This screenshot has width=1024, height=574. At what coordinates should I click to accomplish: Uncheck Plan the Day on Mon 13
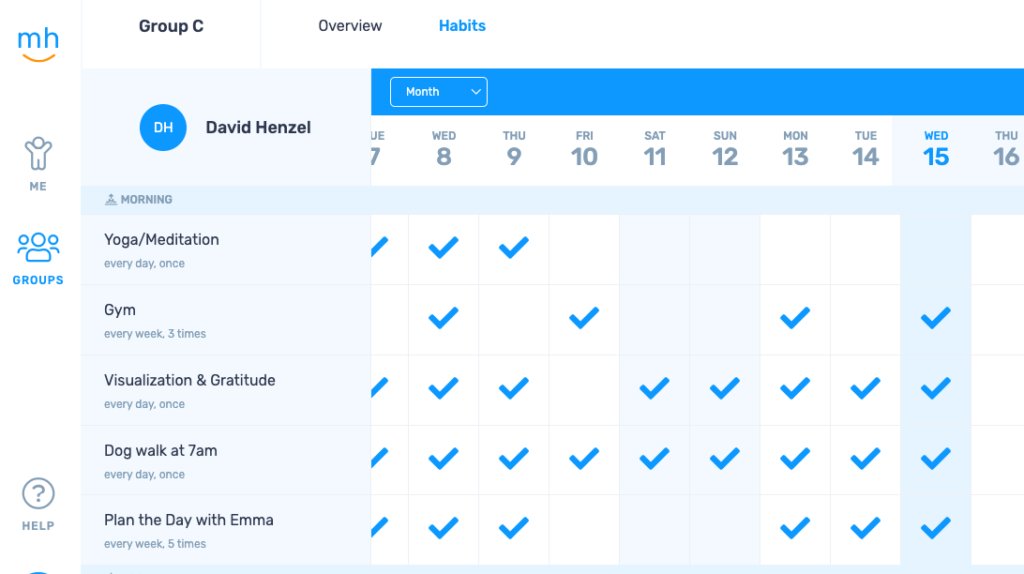(795, 528)
